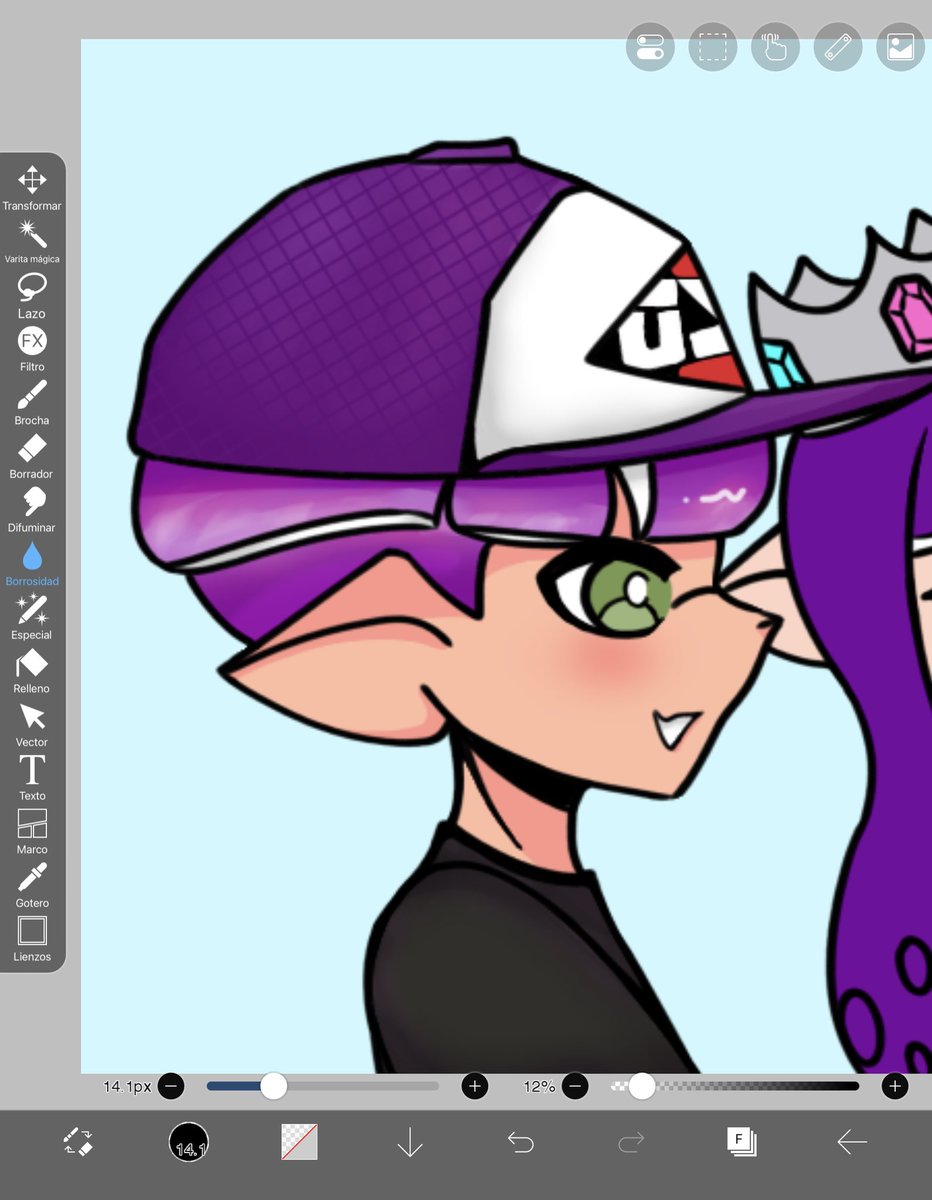
Task: Select the Brocha brush tool
Action: [32, 403]
